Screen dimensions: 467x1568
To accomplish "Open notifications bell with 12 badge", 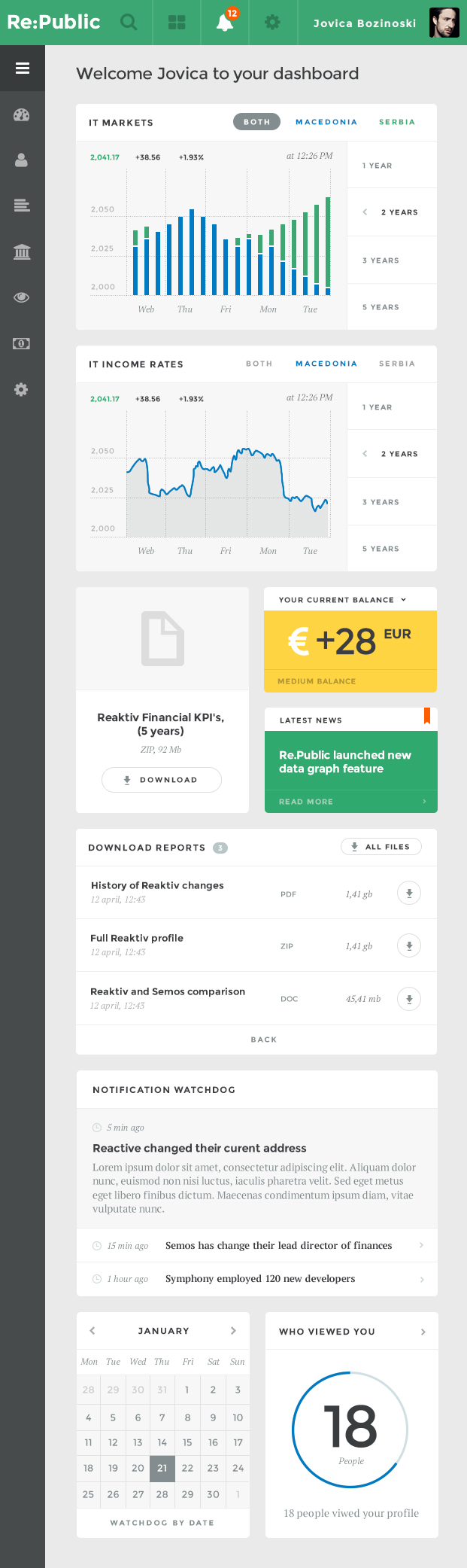I will point(225,23).
